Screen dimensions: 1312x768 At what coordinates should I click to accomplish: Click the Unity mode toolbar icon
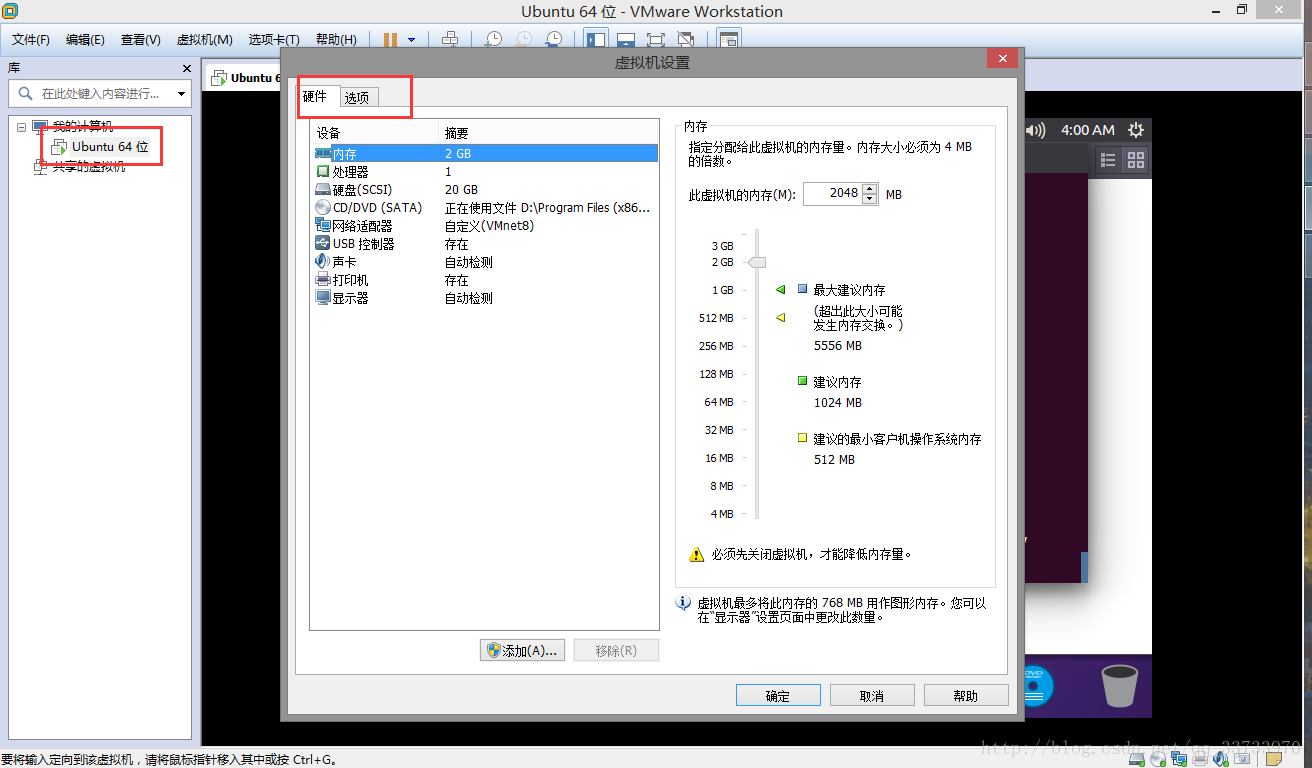pos(686,39)
